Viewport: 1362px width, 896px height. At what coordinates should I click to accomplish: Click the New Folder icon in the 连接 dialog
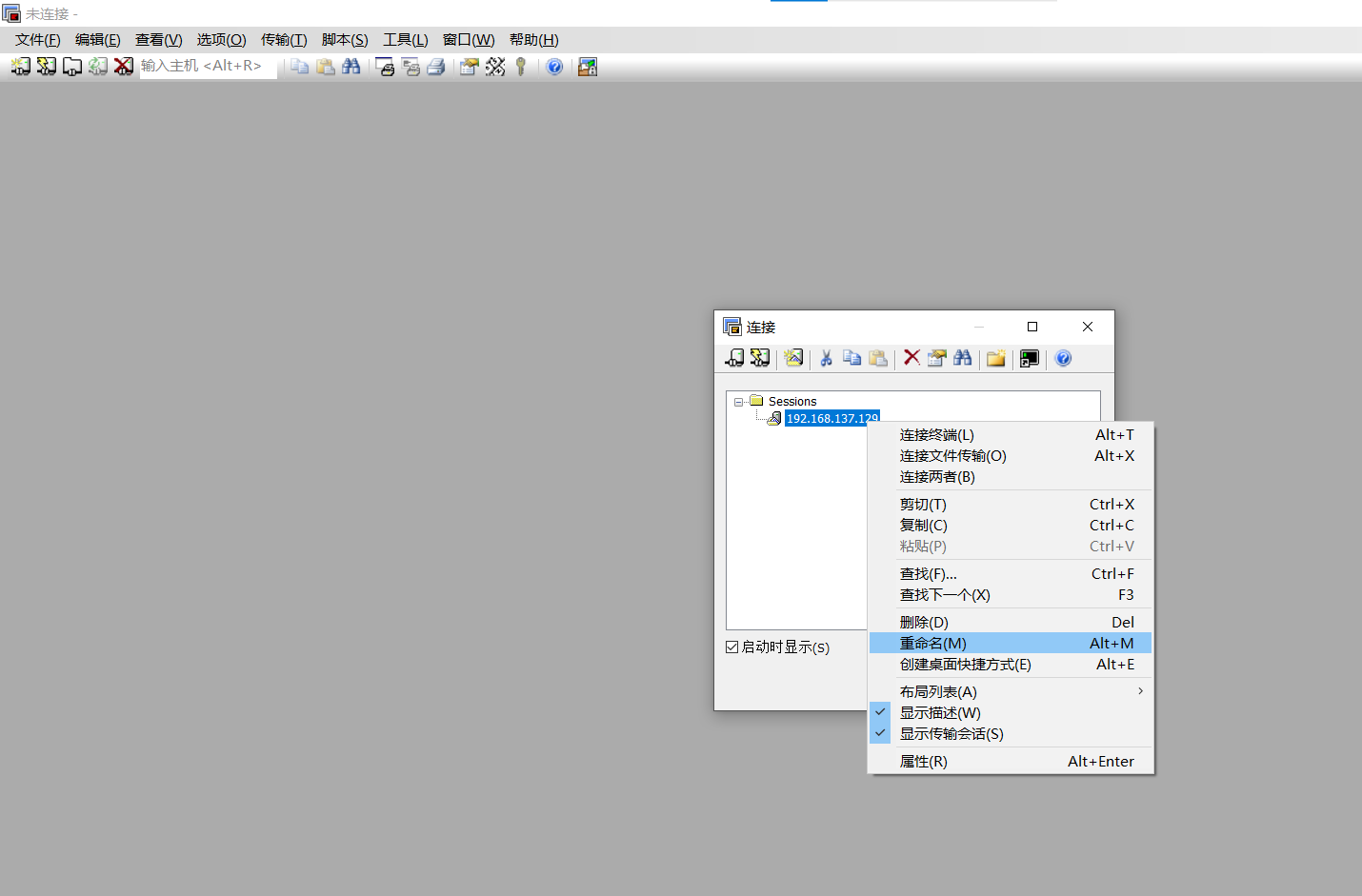(x=996, y=358)
